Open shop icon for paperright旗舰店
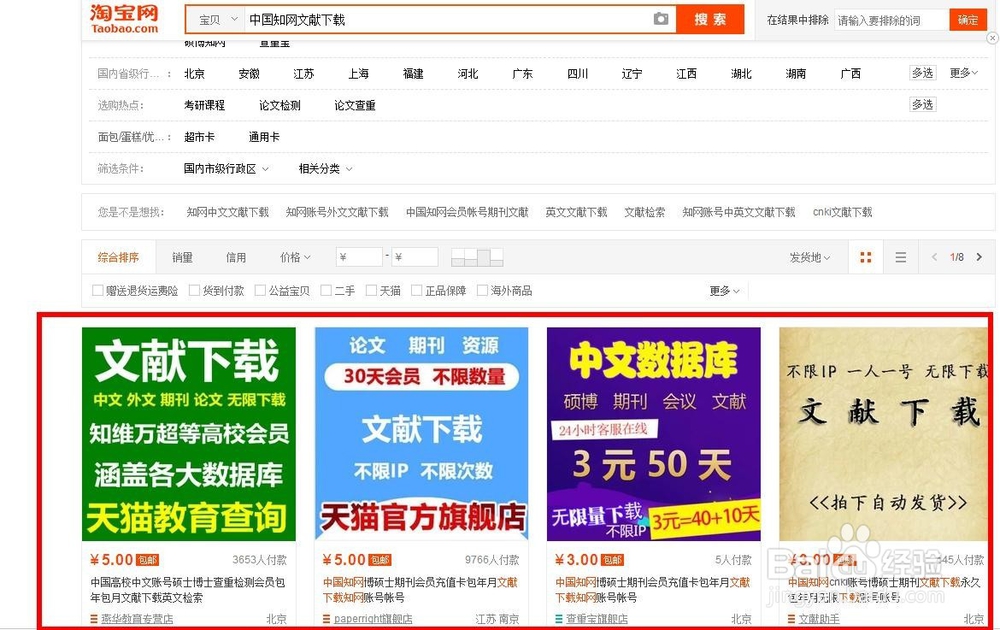 327,619
